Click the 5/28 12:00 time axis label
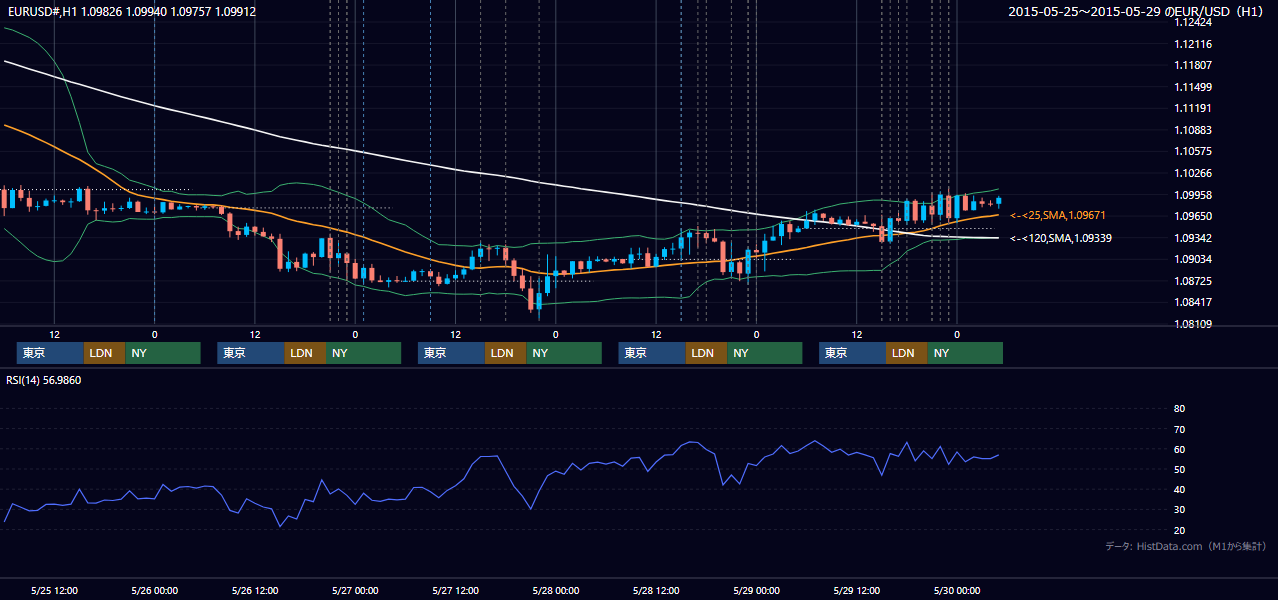The width and height of the screenshot is (1278, 600). [656, 590]
